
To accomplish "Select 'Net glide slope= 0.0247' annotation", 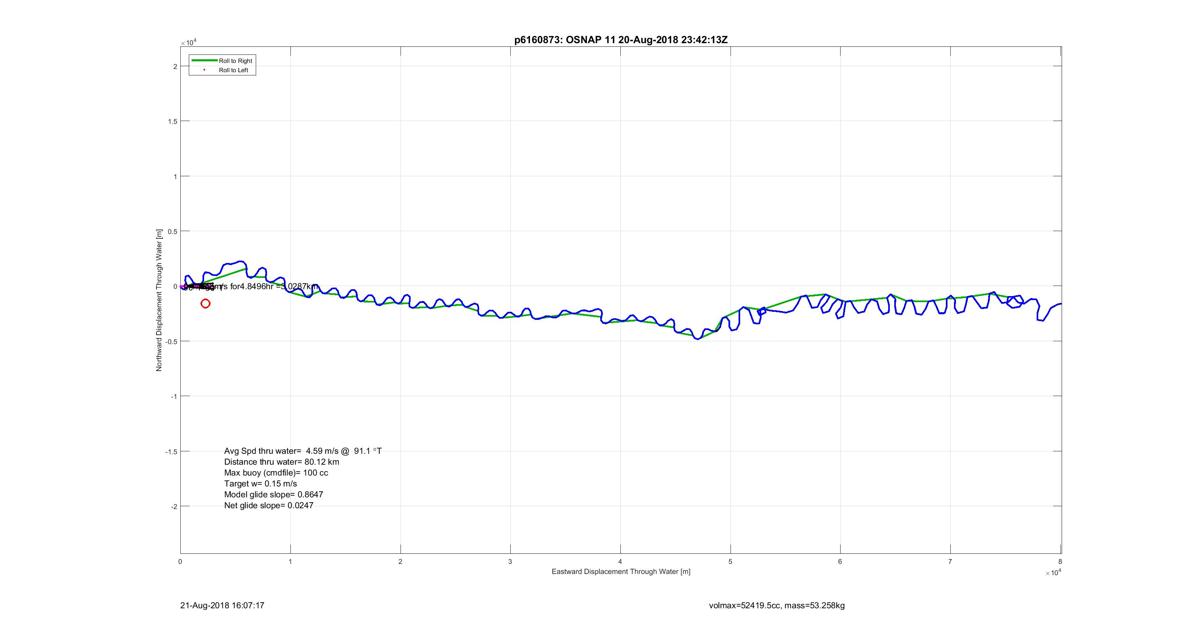I will click(270, 506).
